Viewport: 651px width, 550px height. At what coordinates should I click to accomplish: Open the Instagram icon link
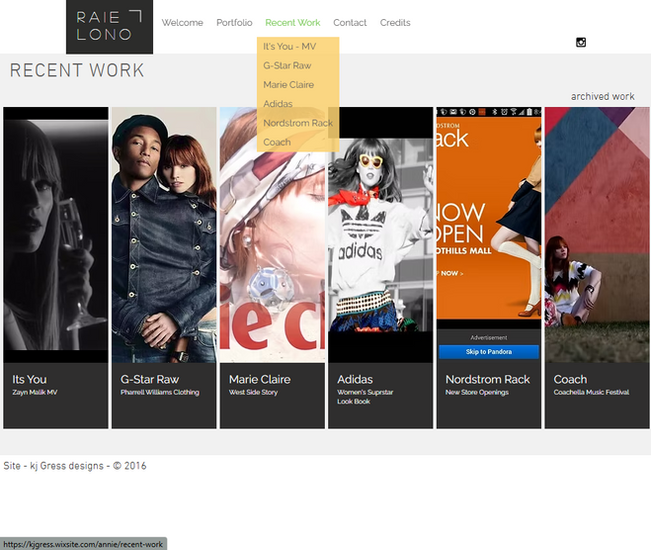pos(581,42)
